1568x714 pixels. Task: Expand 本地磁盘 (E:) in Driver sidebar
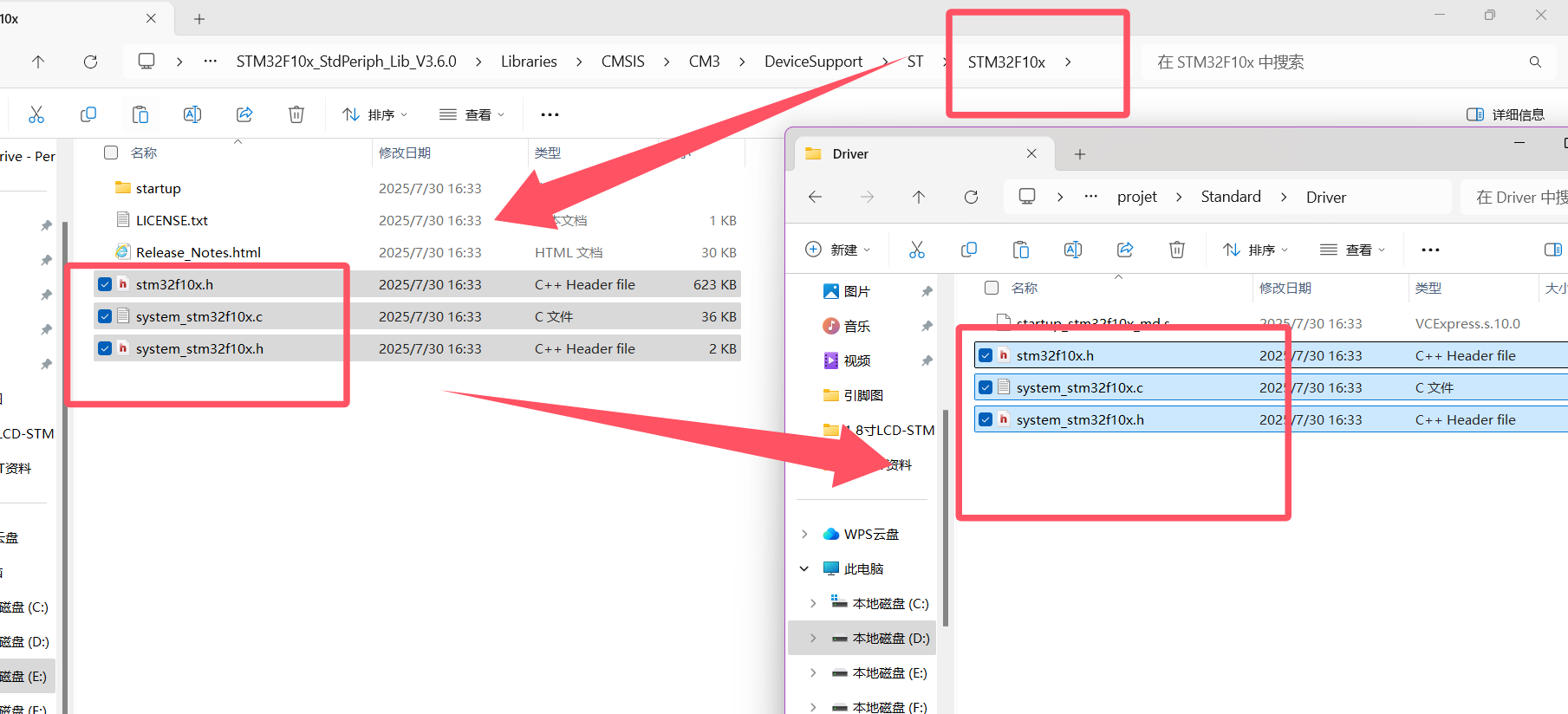(813, 672)
